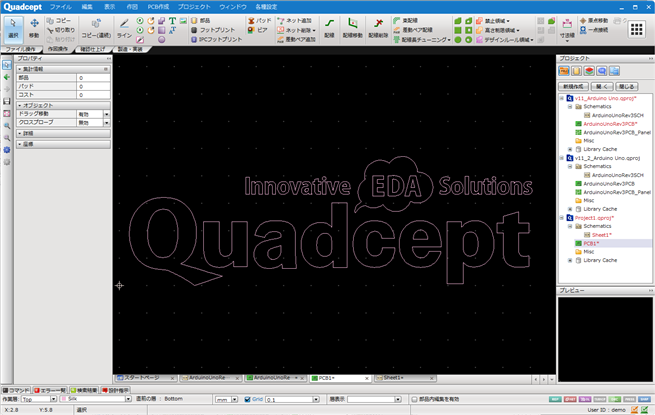Open 寸法線 (Dimension) tool dropdown

[x=567, y=41]
